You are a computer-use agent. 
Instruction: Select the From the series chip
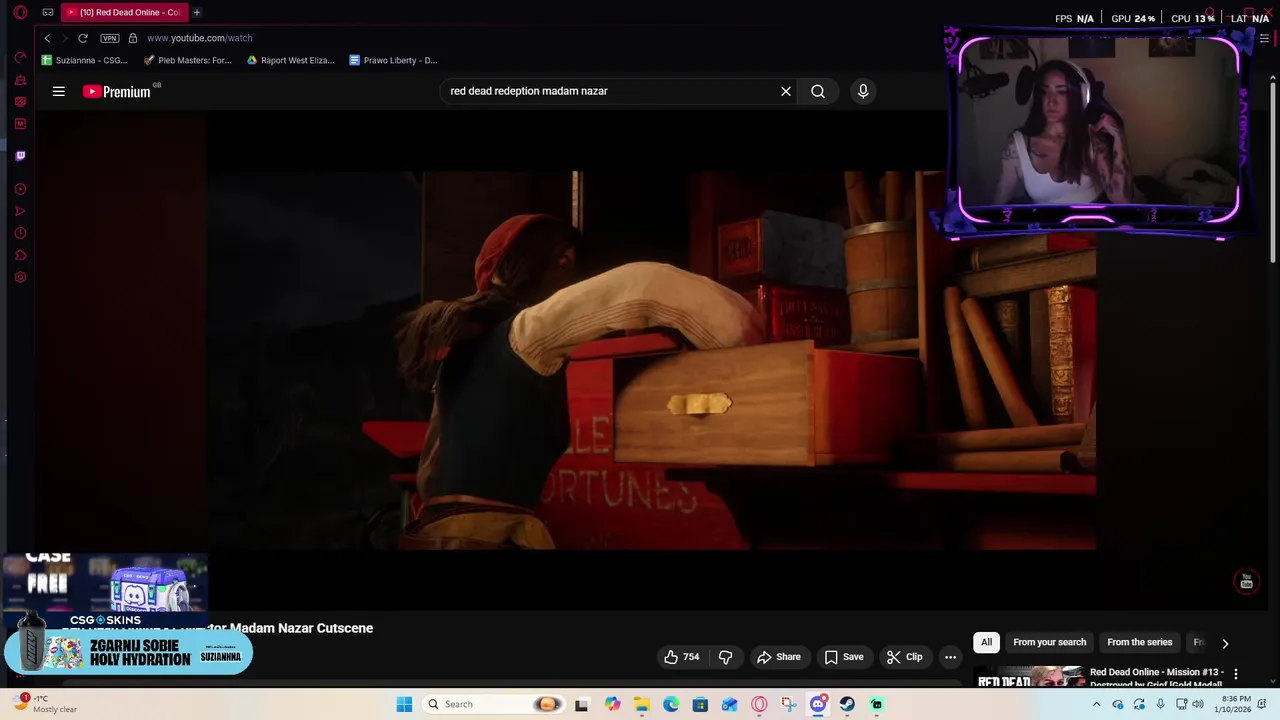[x=1139, y=642]
